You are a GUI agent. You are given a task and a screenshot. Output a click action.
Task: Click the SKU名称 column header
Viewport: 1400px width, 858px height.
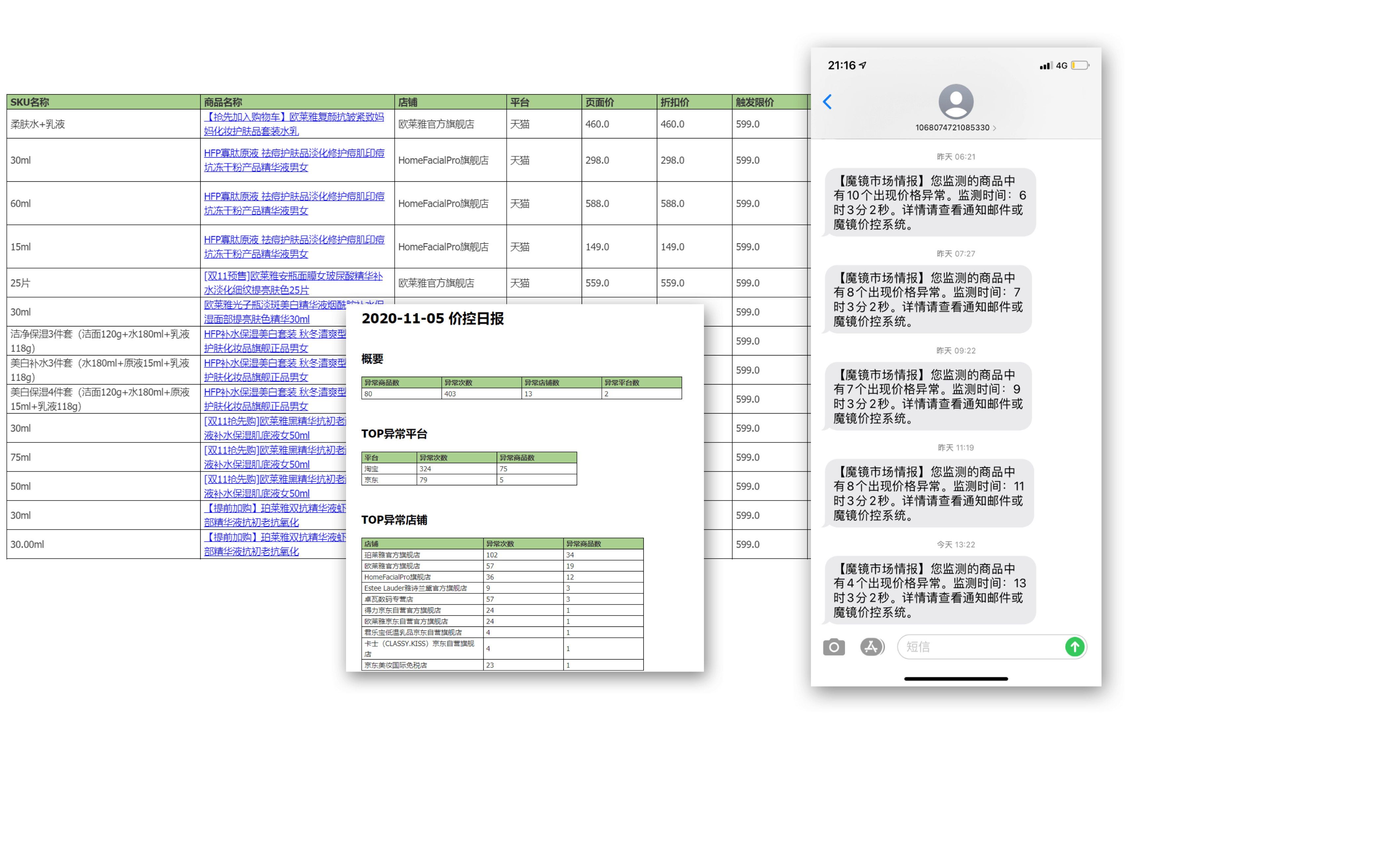coord(29,102)
